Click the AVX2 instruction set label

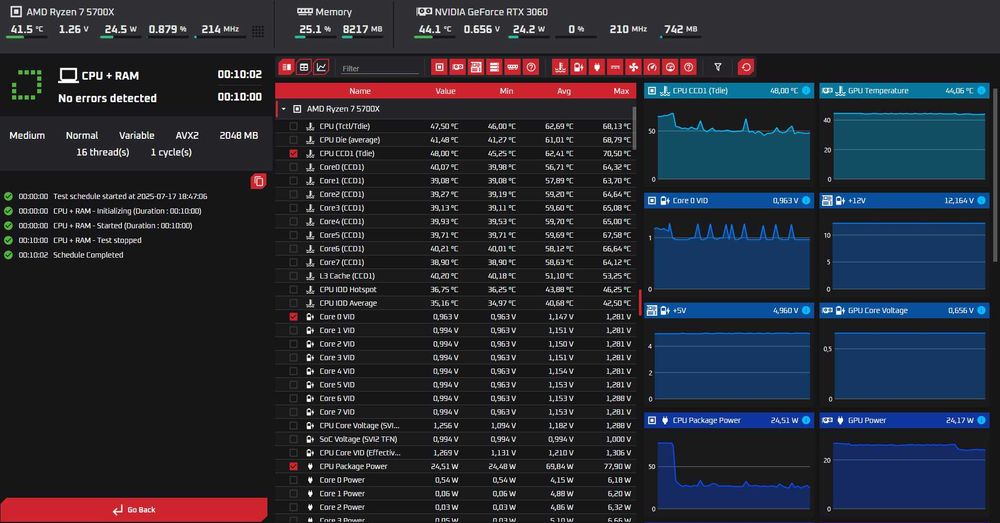click(187, 135)
